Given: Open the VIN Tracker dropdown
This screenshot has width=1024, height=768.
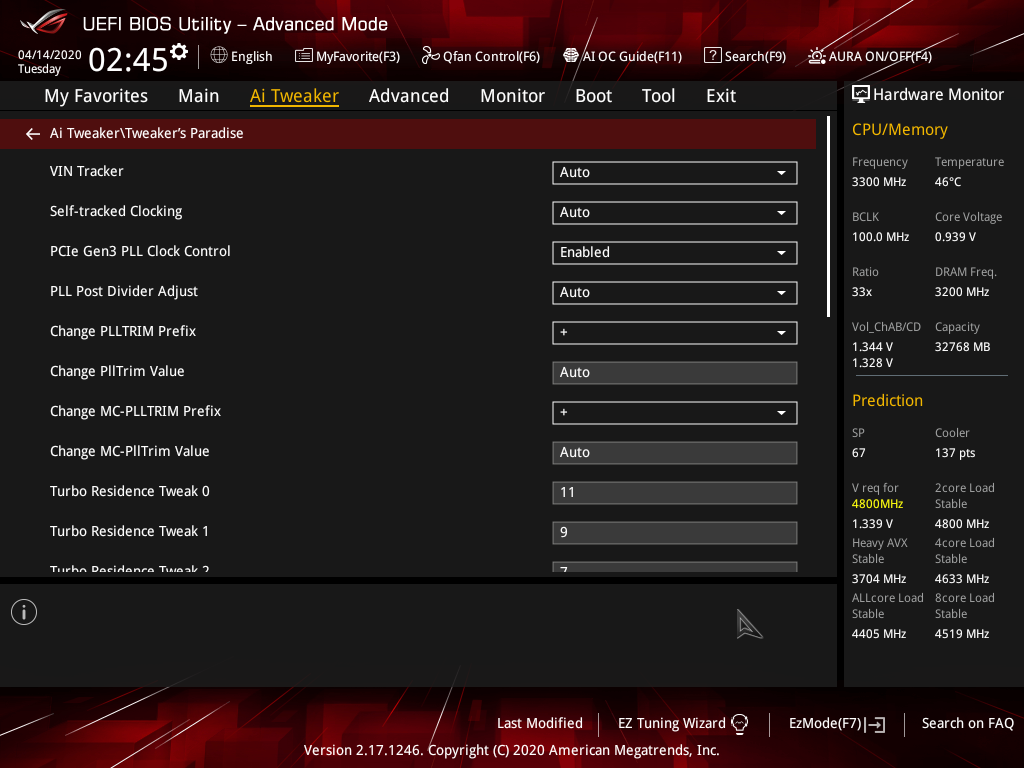Looking at the screenshot, I should (675, 173).
